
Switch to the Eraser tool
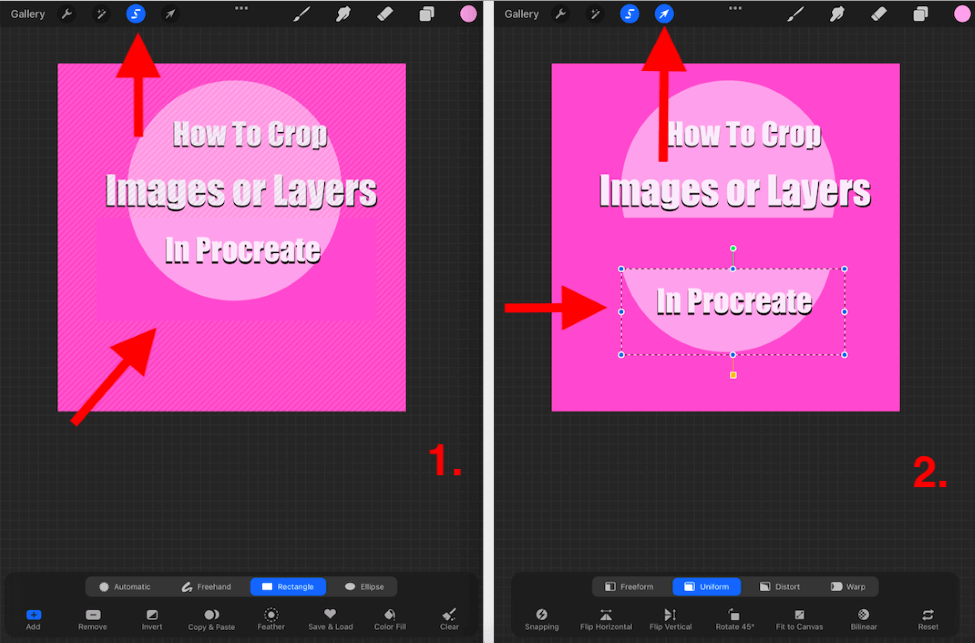tap(382, 14)
